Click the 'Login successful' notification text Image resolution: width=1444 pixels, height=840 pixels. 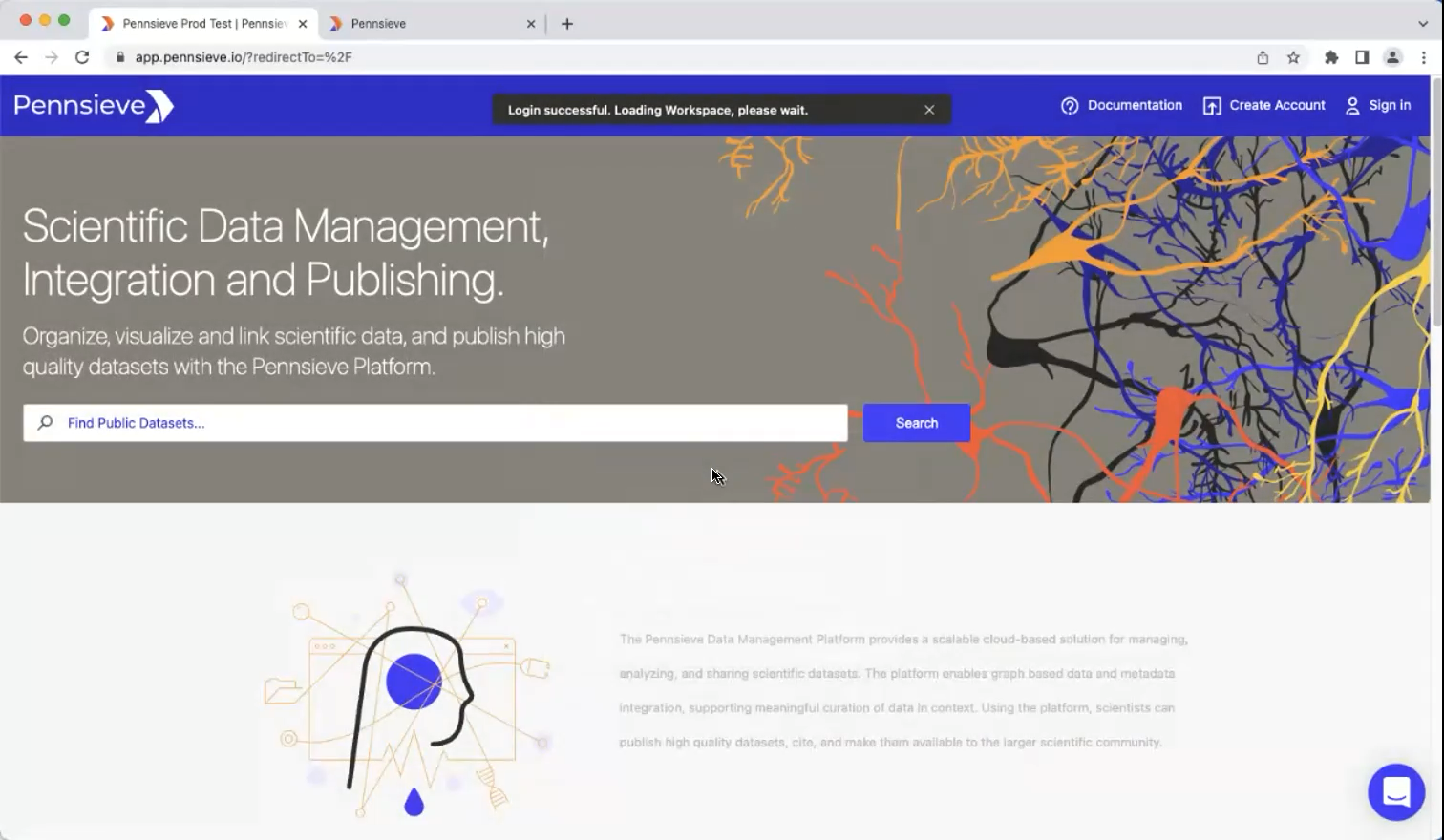tap(658, 110)
